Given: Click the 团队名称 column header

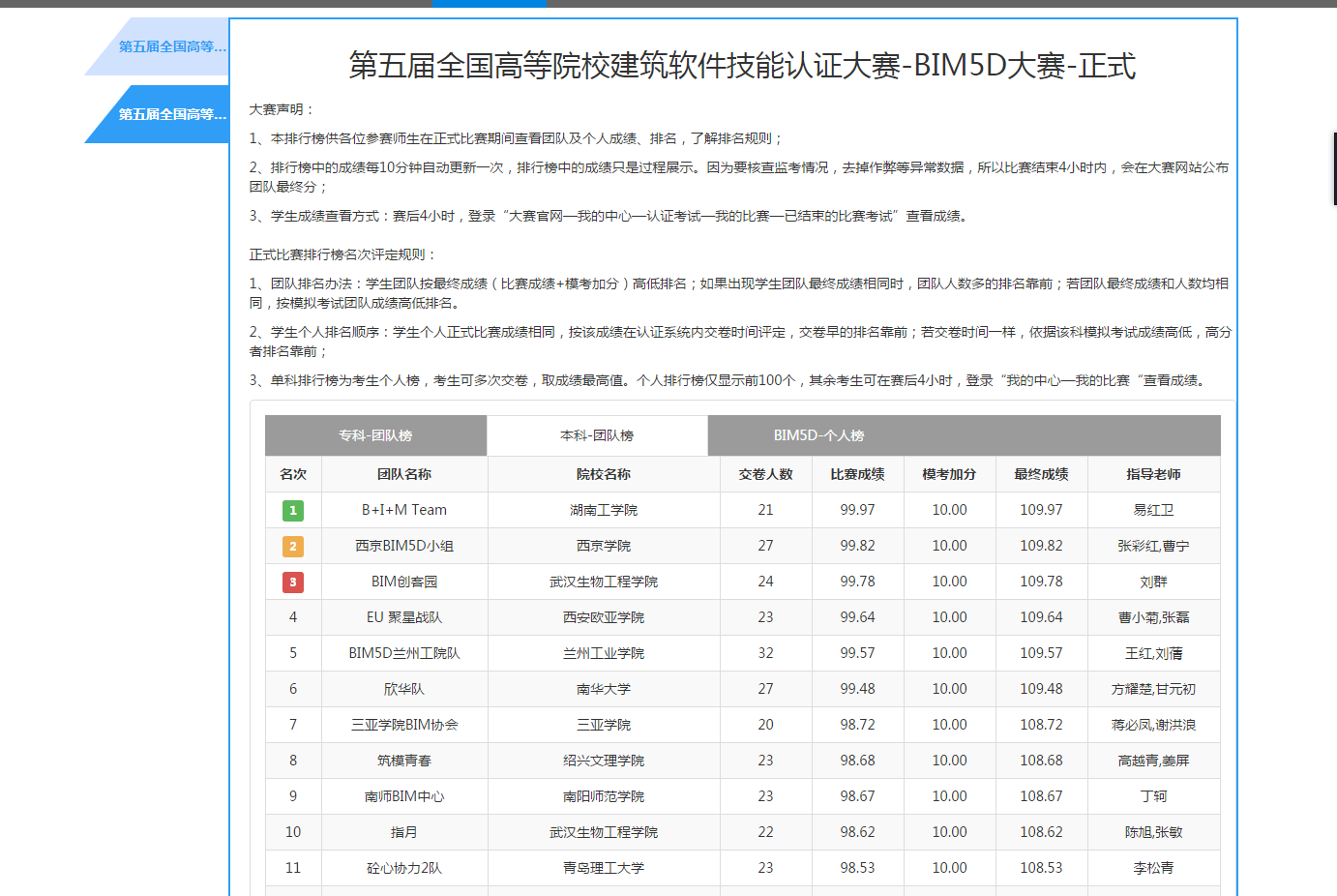Looking at the screenshot, I should (404, 474).
